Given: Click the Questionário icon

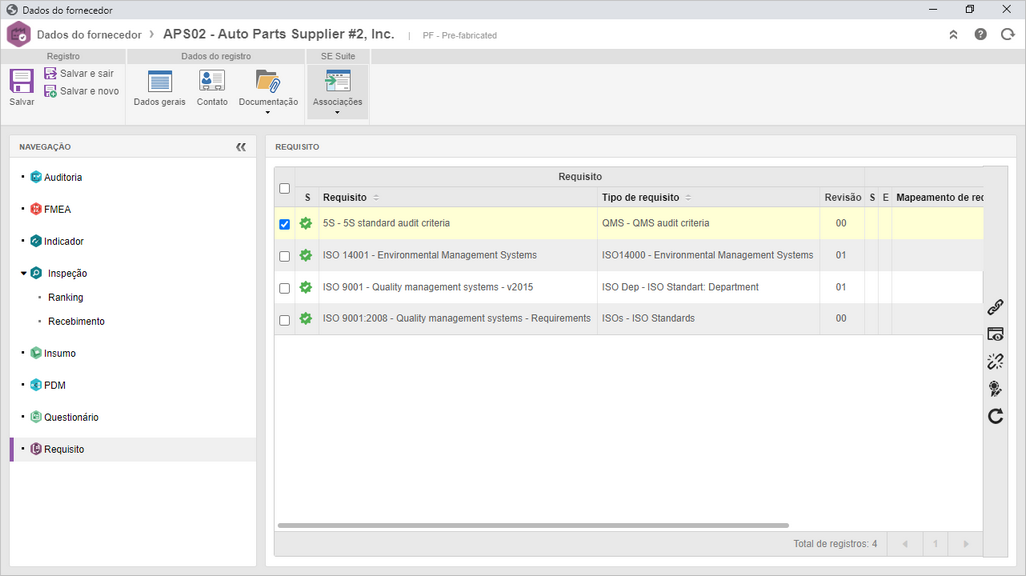Looking at the screenshot, I should 36,418.
